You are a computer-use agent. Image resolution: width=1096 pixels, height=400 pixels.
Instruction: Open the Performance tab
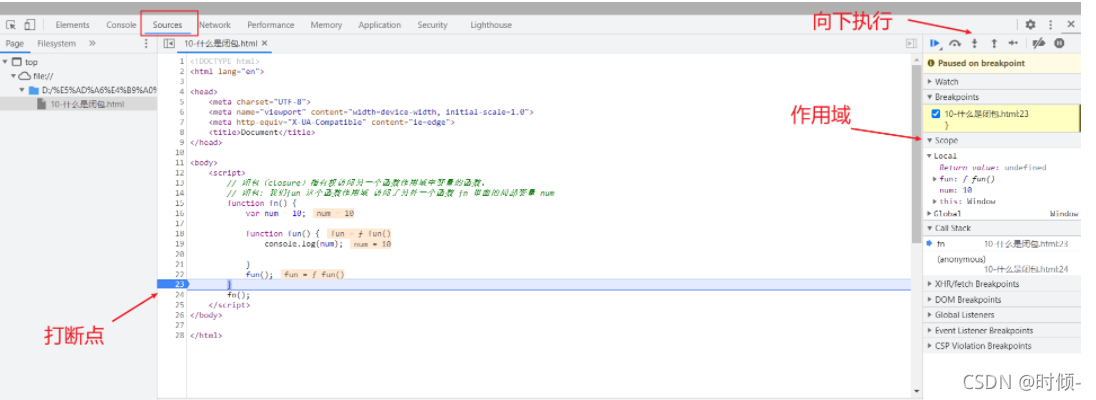tap(271, 24)
